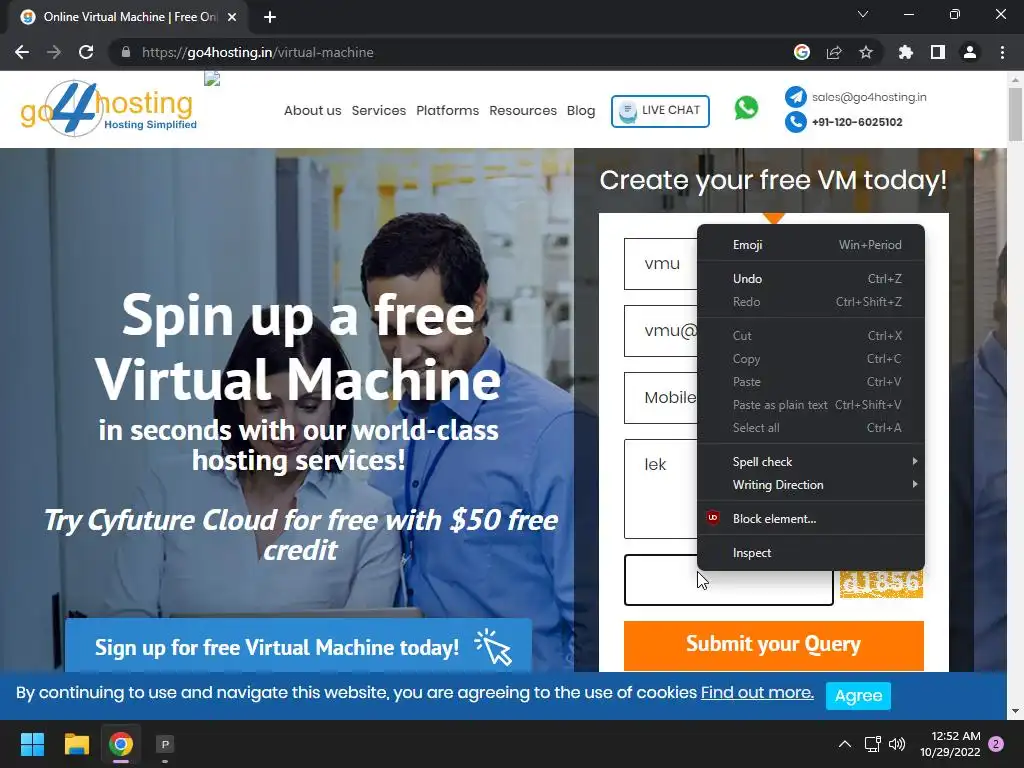Screen dimensions: 1024x768
Task: Click the volume speaker tray icon
Action: [897, 744]
